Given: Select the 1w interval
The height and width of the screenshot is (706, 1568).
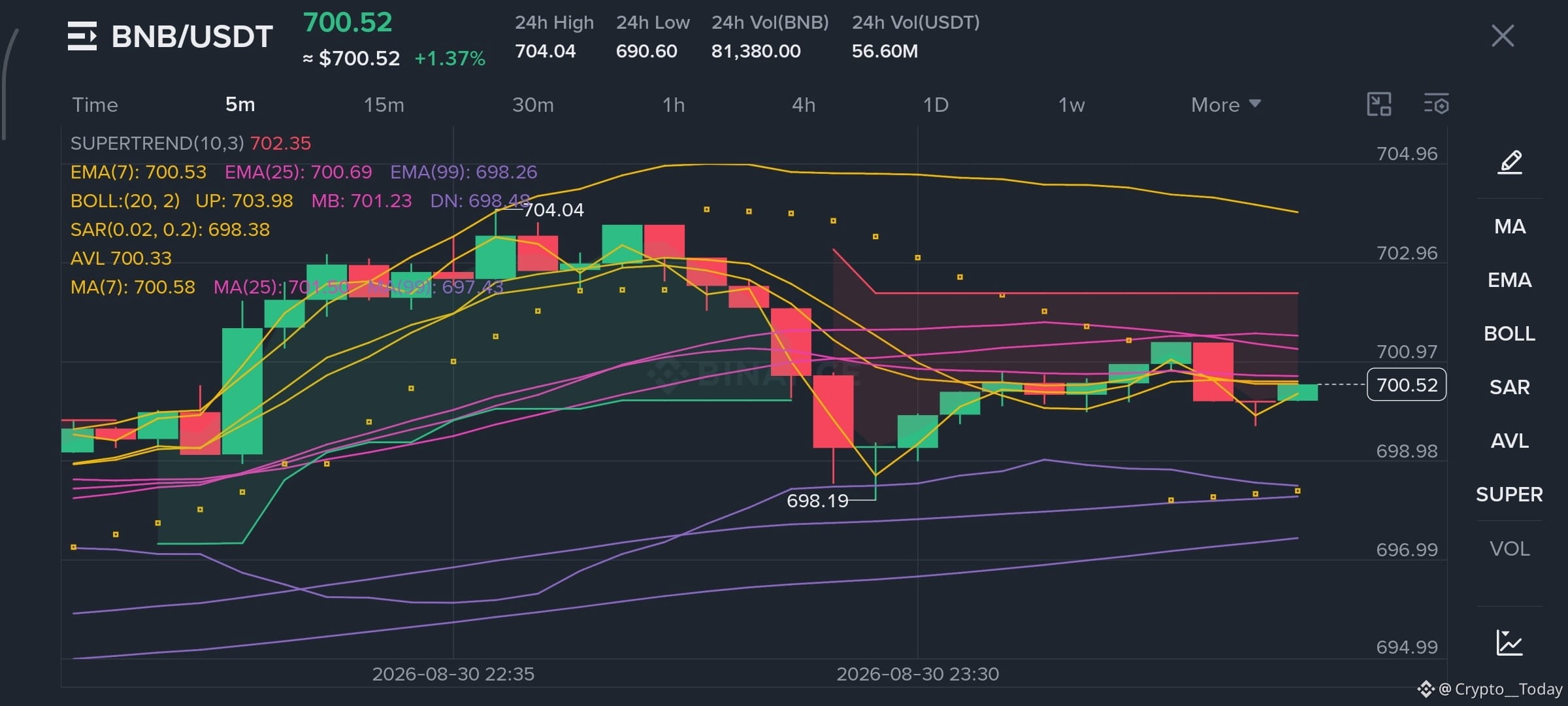Looking at the screenshot, I should tap(1071, 105).
